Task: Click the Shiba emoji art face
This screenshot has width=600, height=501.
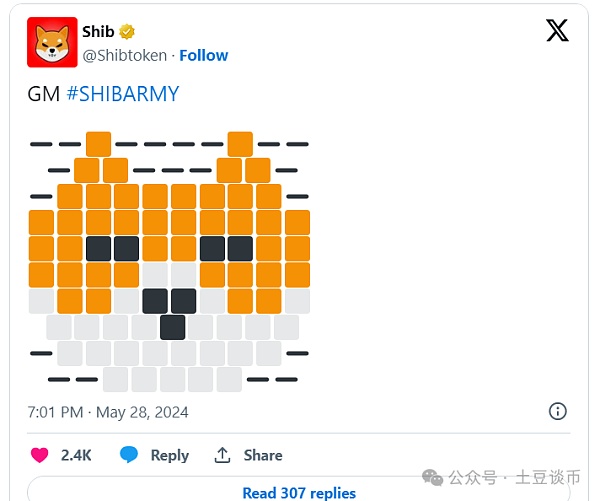Action: tap(169, 261)
